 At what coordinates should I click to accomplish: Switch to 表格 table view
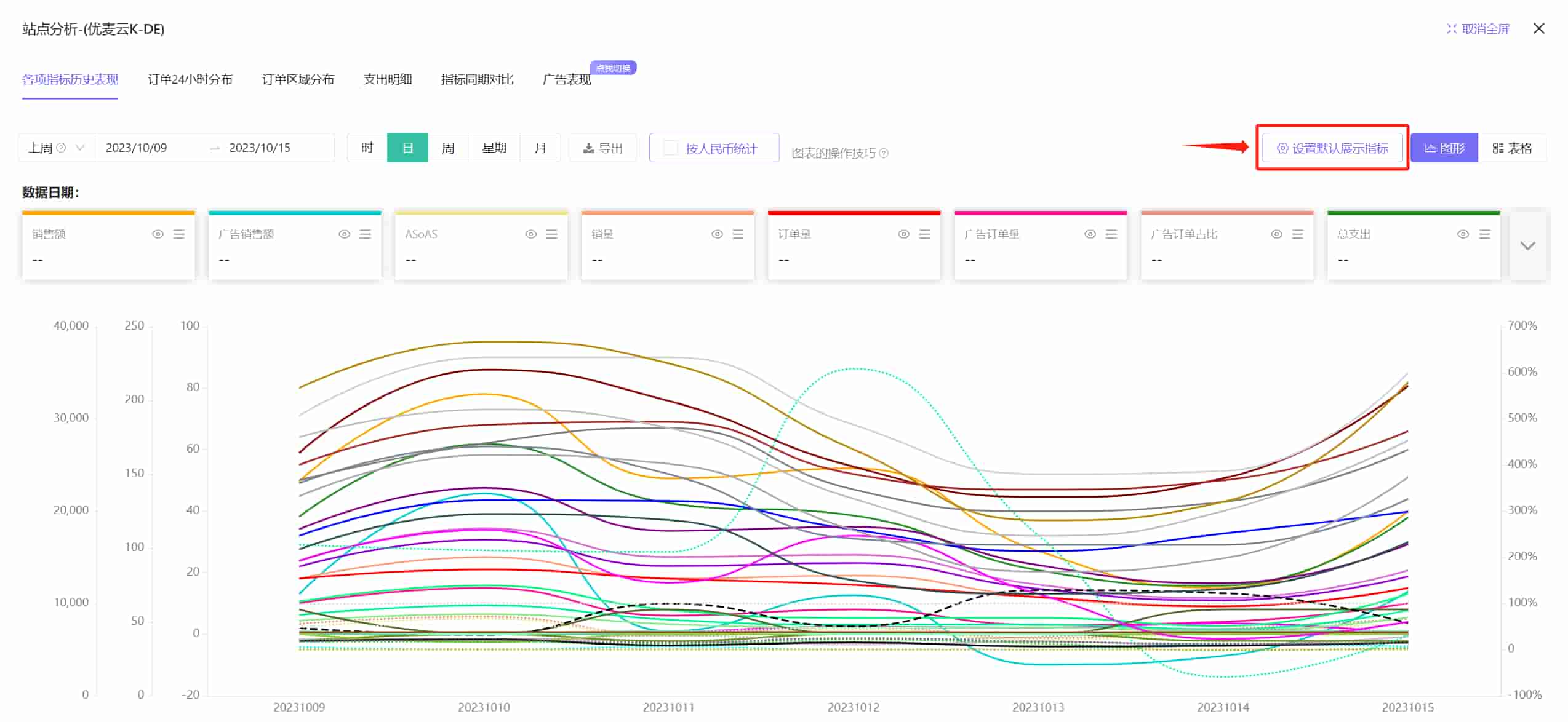1512,148
